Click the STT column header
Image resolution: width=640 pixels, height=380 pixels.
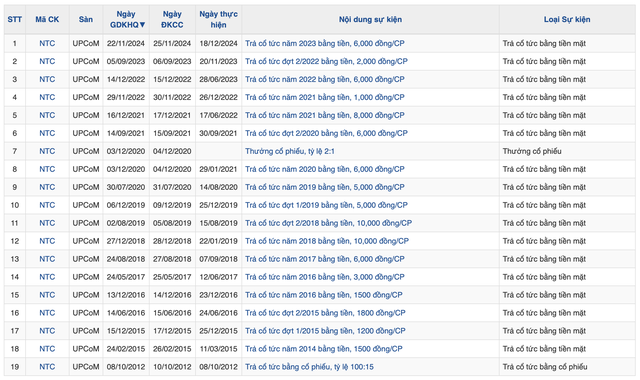click(x=15, y=19)
